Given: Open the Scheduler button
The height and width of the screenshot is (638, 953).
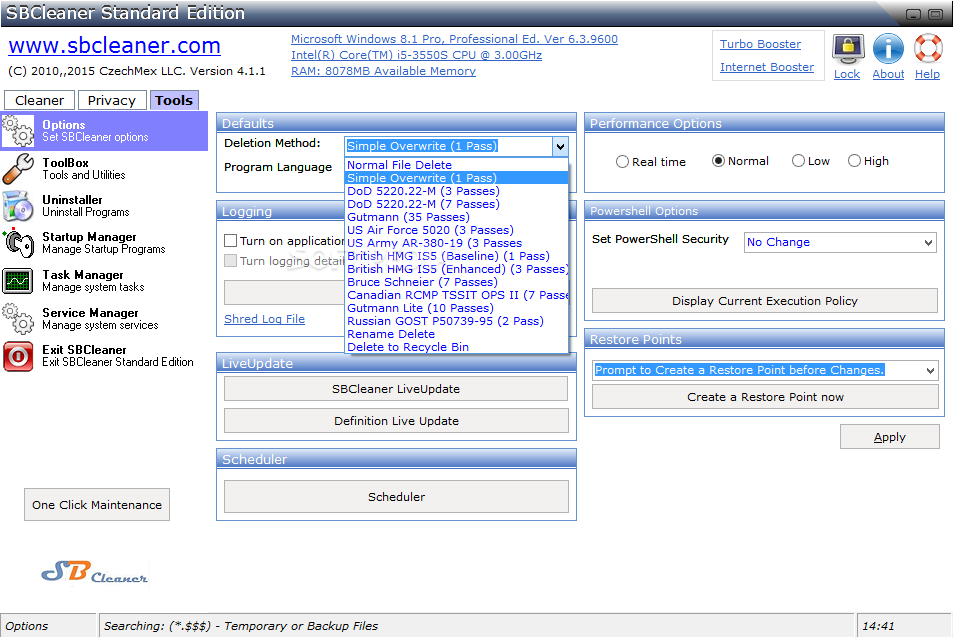Looking at the screenshot, I should coord(396,496).
